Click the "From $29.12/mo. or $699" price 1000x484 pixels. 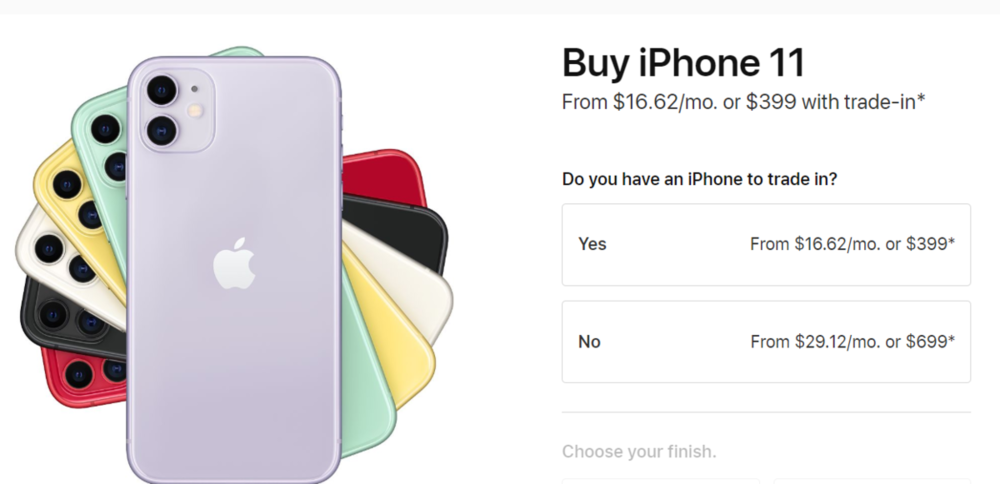click(x=852, y=342)
